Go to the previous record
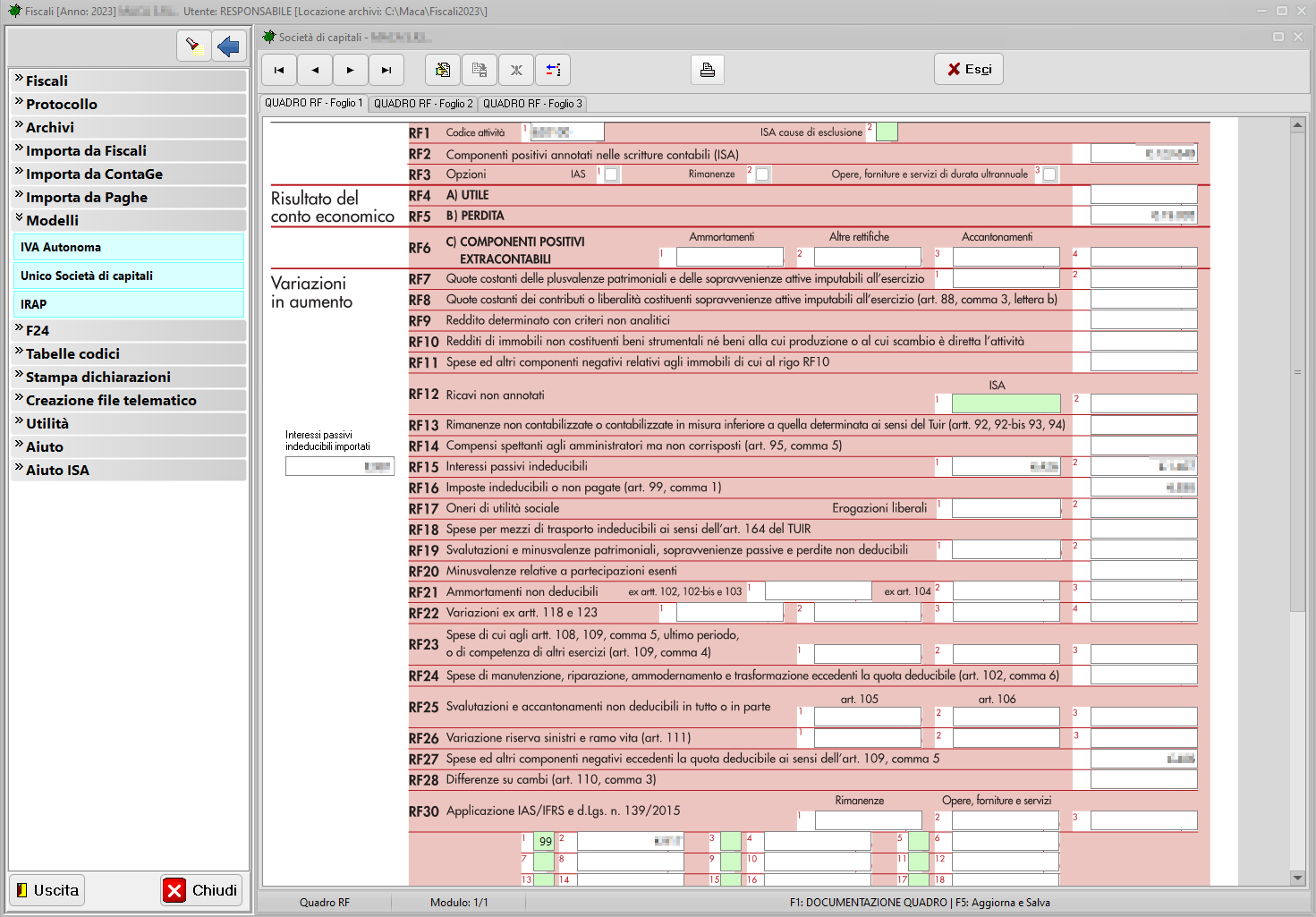Viewport: 1316px width, 917px height. tap(315, 70)
